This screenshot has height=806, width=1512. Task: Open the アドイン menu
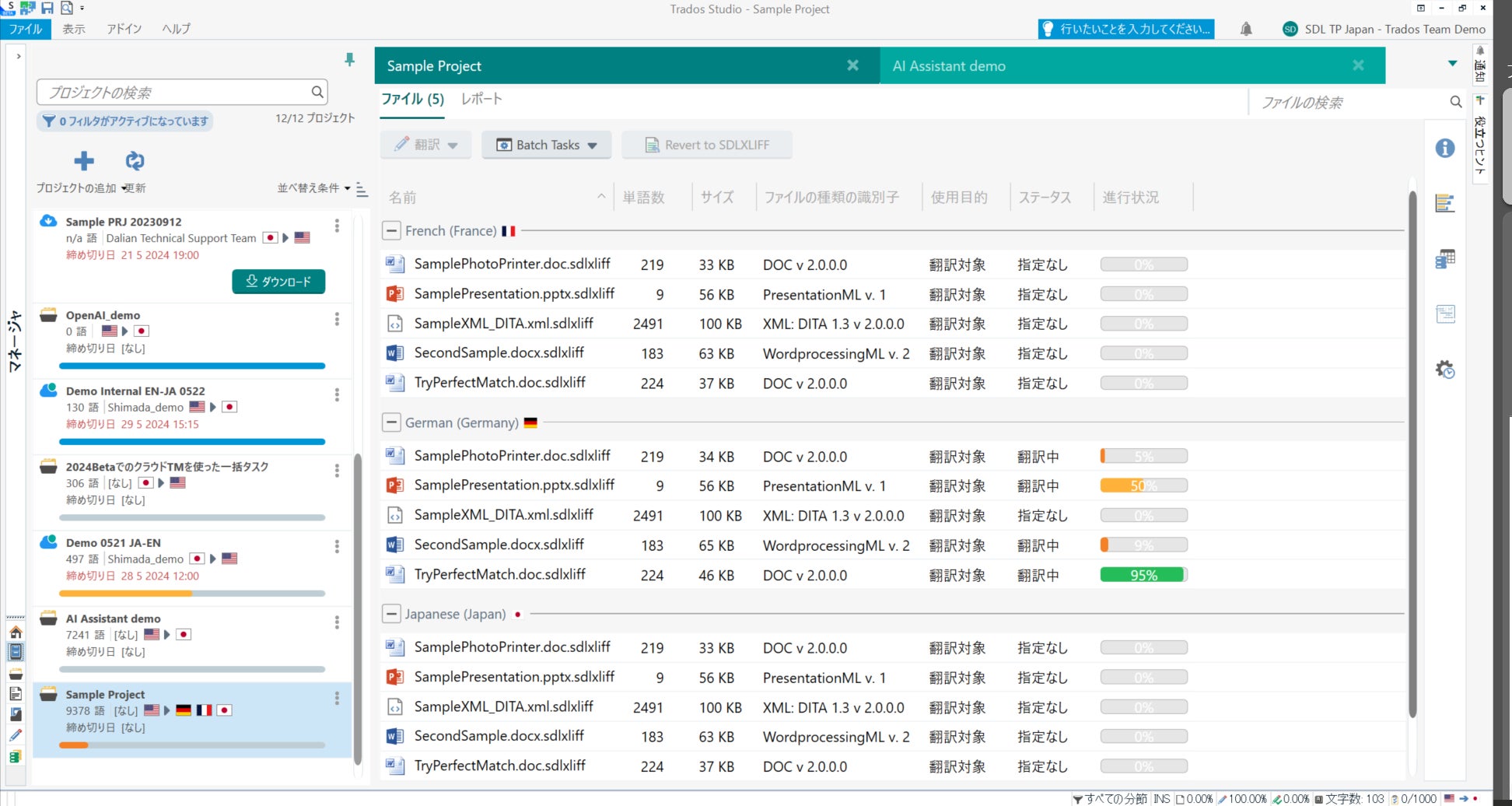(x=124, y=29)
